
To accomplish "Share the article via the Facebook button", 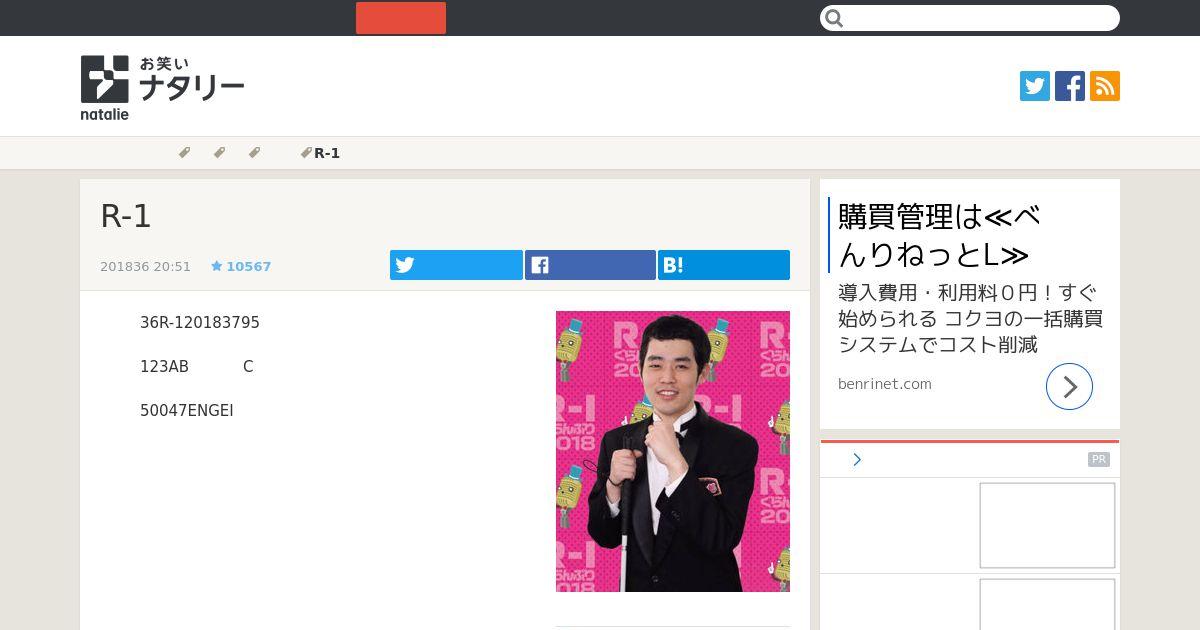I will click(x=590, y=265).
